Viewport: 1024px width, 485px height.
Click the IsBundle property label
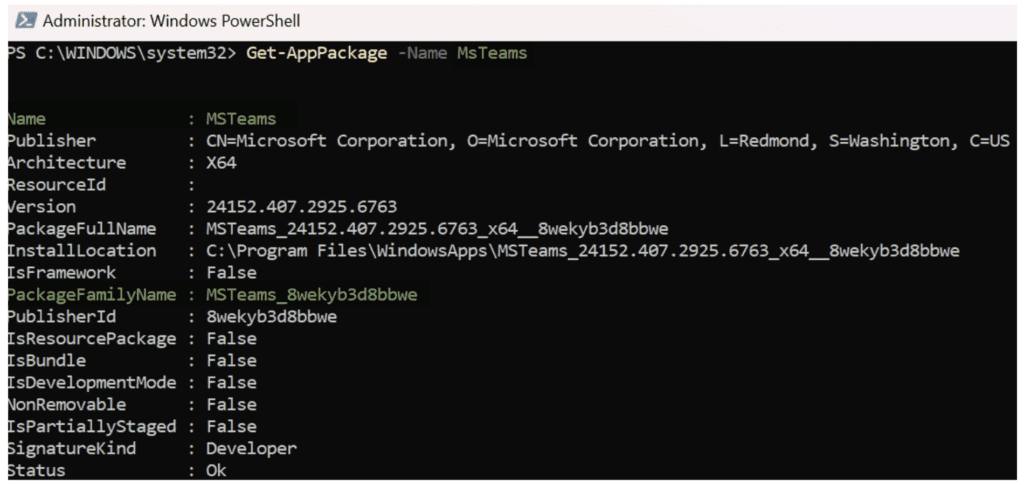[x=46, y=361]
